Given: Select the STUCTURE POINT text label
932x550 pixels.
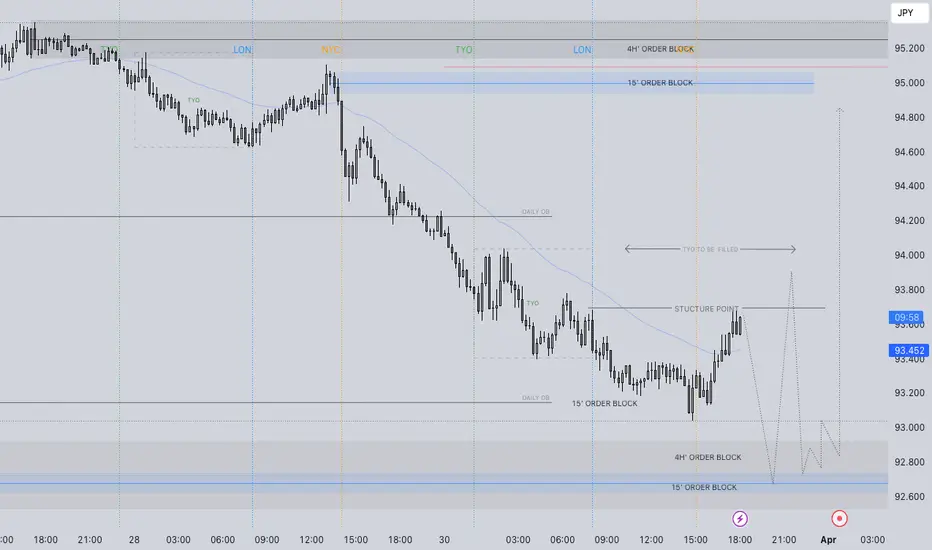Looking at the screenshot, I should (x=706, y=309).
